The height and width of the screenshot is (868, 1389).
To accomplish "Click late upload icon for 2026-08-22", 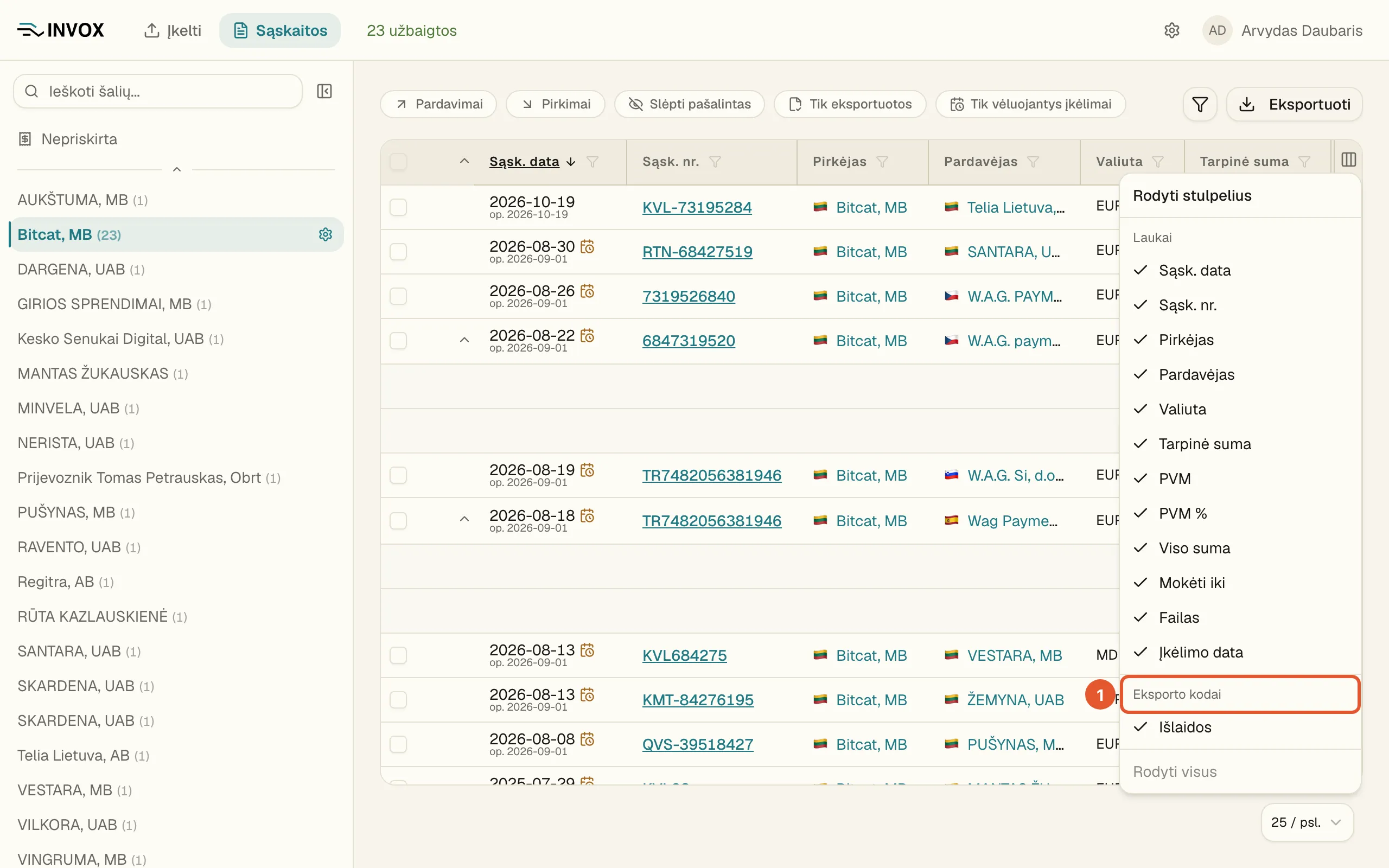I will tap(587, 335).
